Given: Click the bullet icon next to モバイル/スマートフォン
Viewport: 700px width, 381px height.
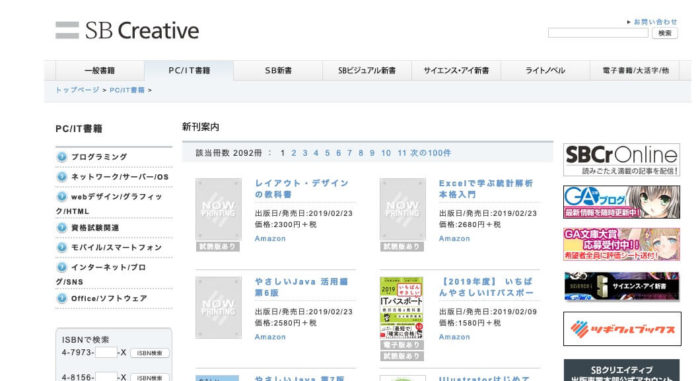Looking at the screenshot, I should tap(62, 247).
